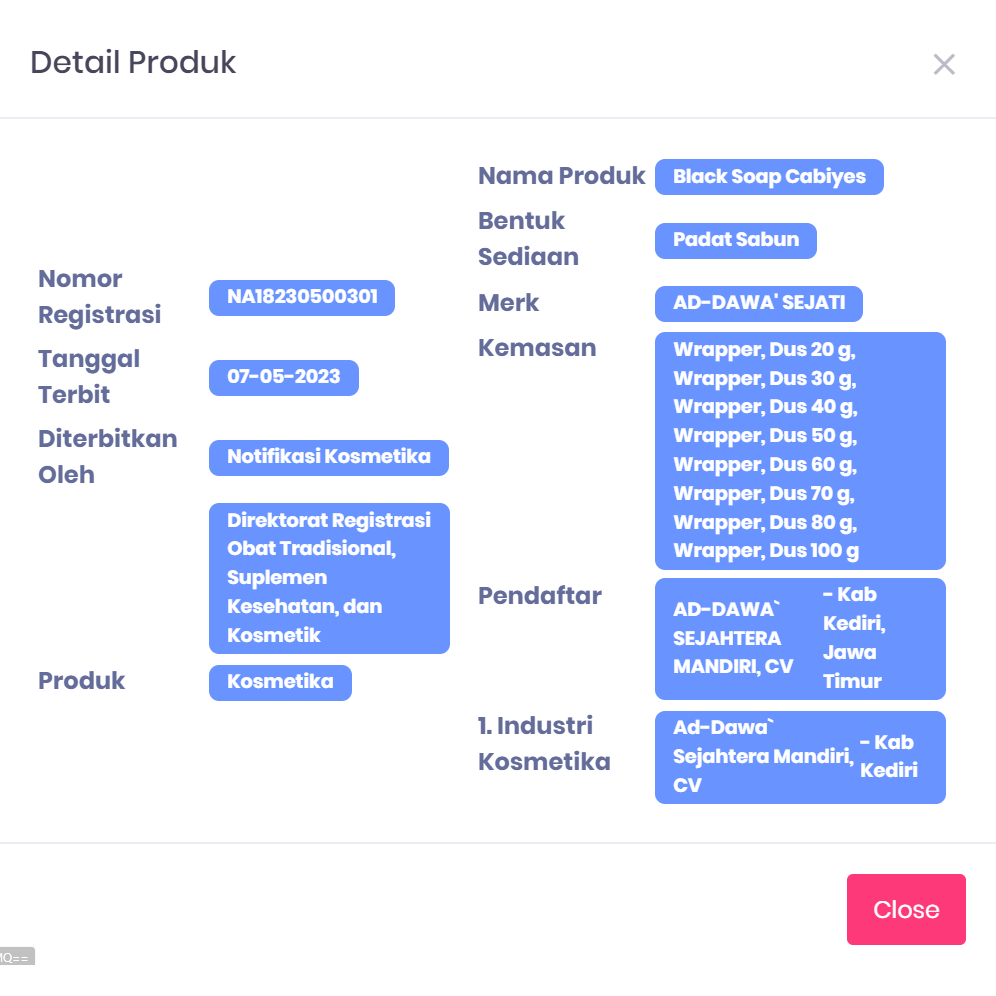Screen dimensions: 996x996
Task: Click the Kemasan label
Action: coord(537,348)
